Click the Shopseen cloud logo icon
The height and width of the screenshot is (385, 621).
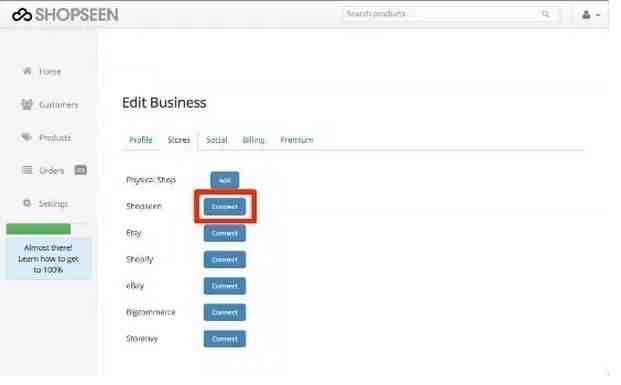tap(22, 15)
